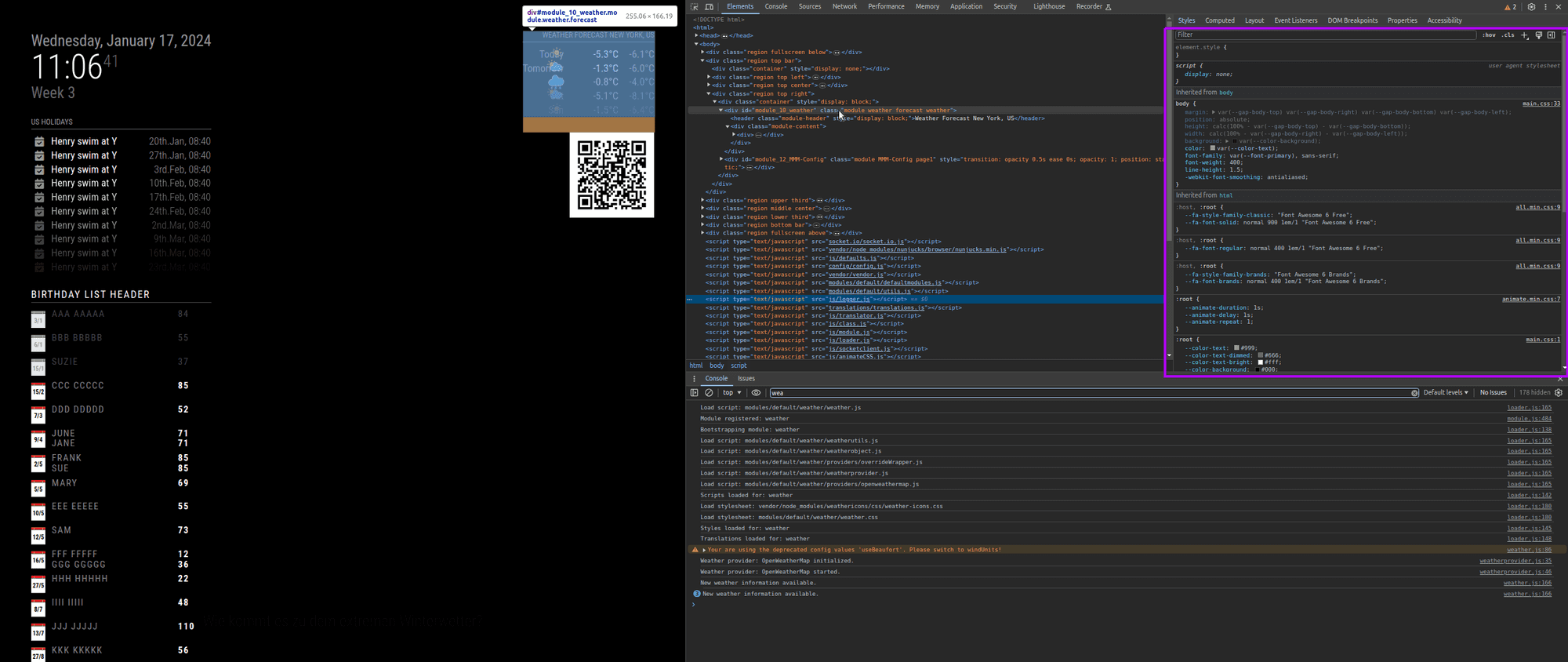Click the 12/5 birthday calendar icon for SAM
The height and width of the screenshot is (662, 1568).
click(x=38, y=536)
